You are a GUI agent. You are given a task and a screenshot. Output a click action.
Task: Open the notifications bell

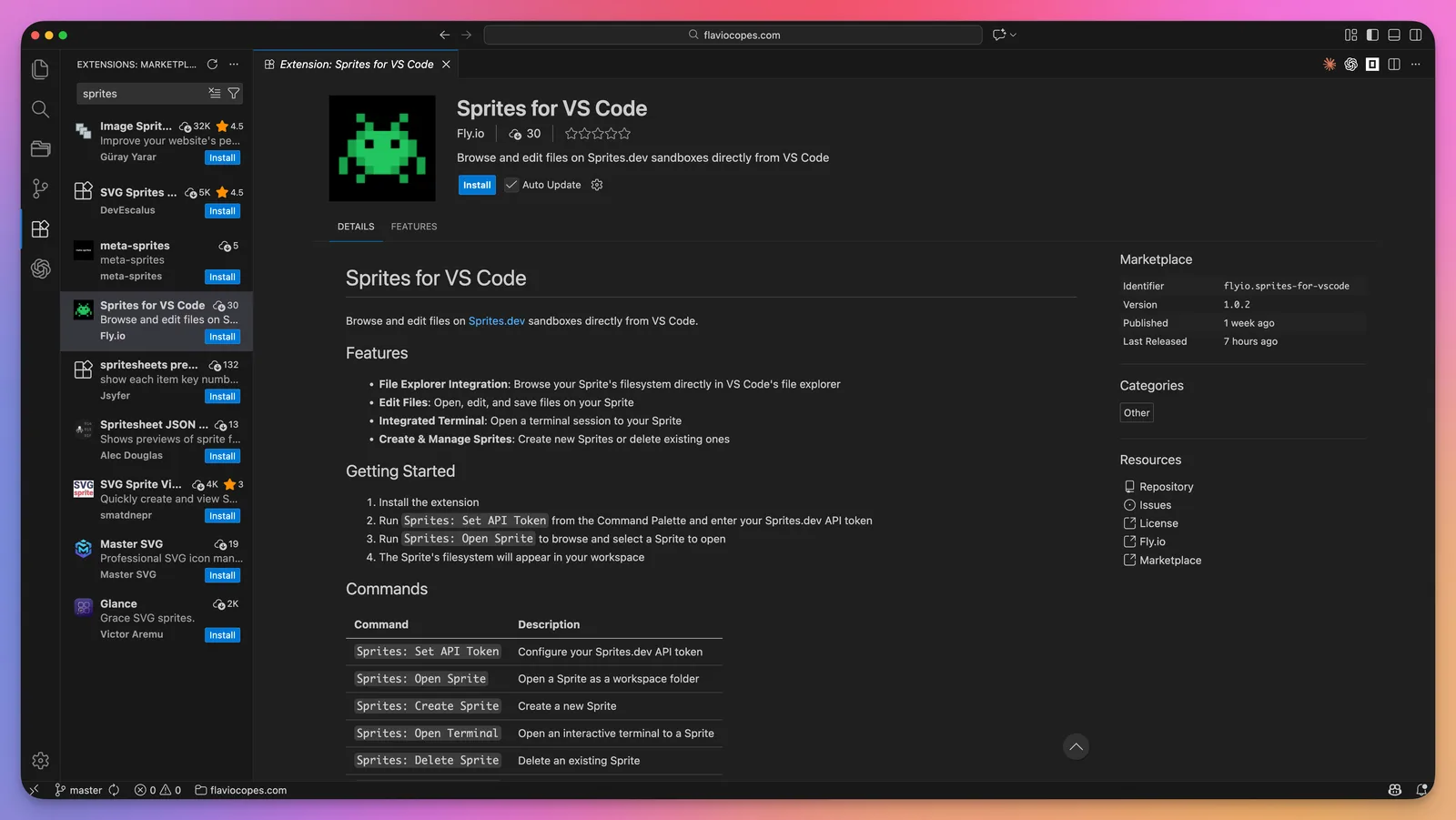click(1421, 790)
